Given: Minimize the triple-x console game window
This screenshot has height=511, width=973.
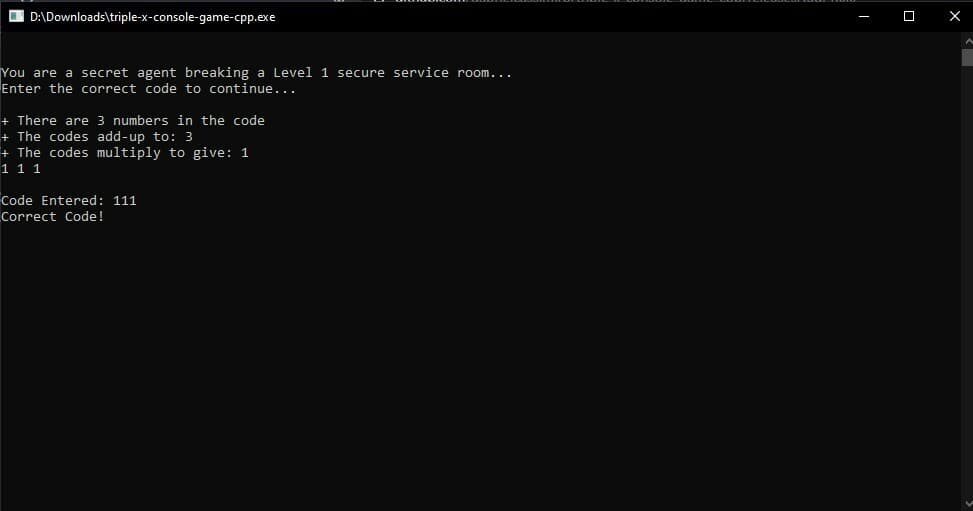Looking at the screenshot, I should (x=863, y=16).
